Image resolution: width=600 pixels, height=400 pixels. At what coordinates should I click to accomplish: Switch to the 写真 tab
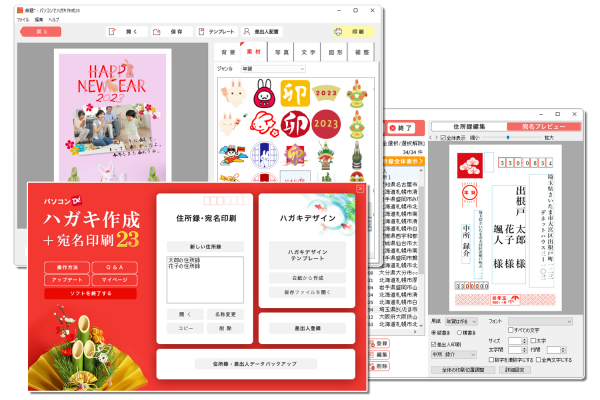282,50
